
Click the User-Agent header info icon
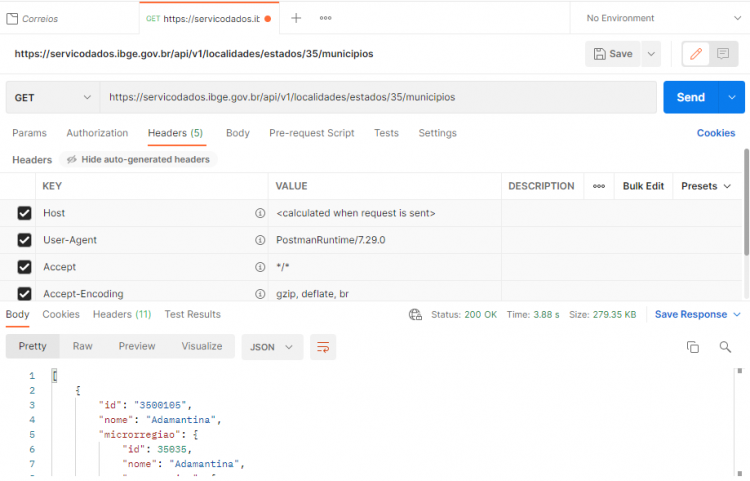tap(260, 240)
